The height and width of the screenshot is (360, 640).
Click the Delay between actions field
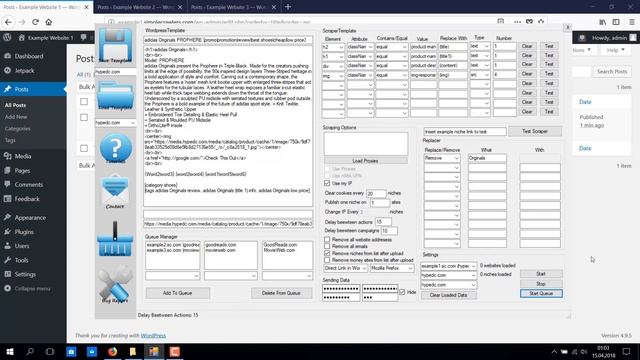(383, 222)
